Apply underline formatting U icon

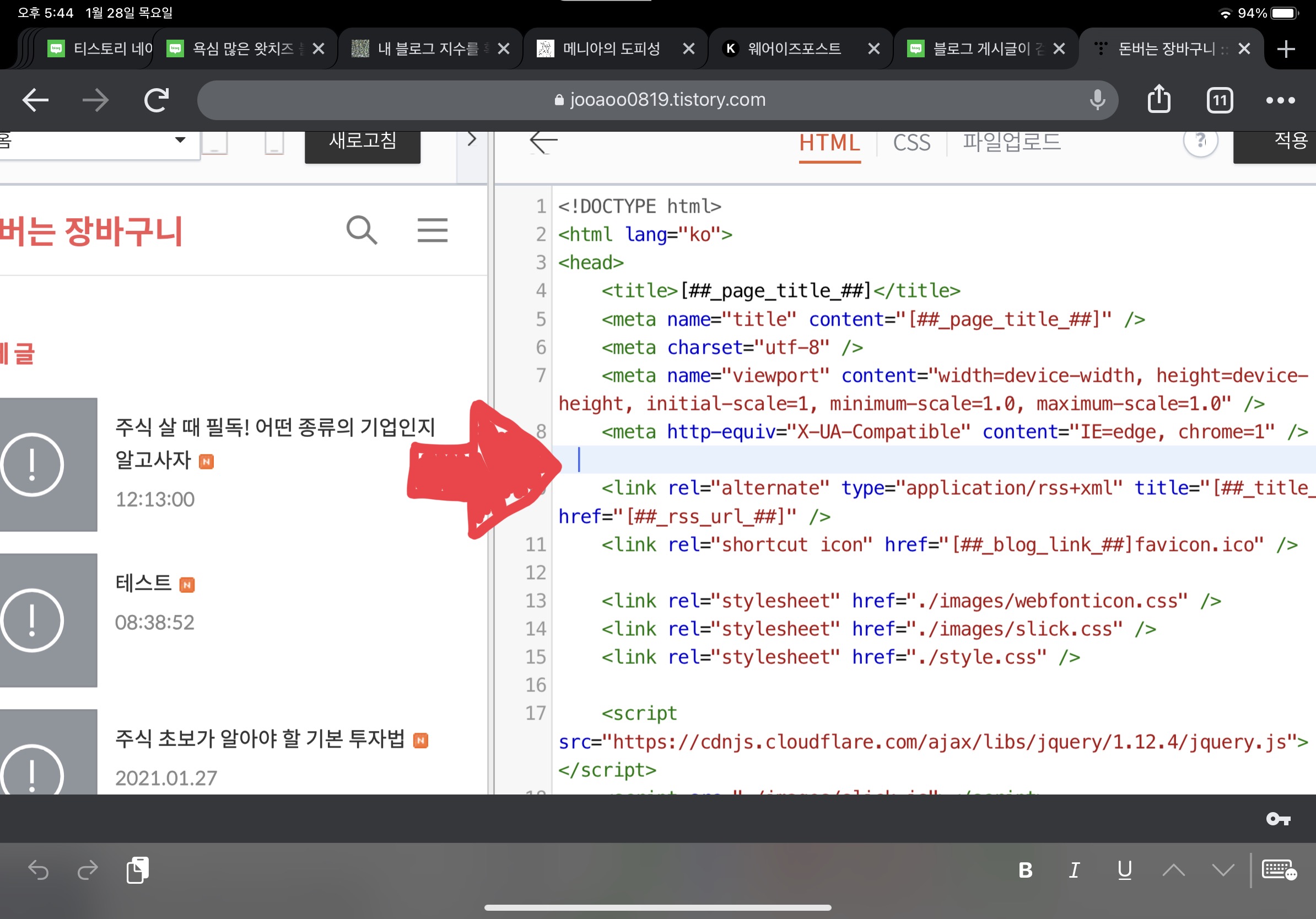(x=1125, y=871)
